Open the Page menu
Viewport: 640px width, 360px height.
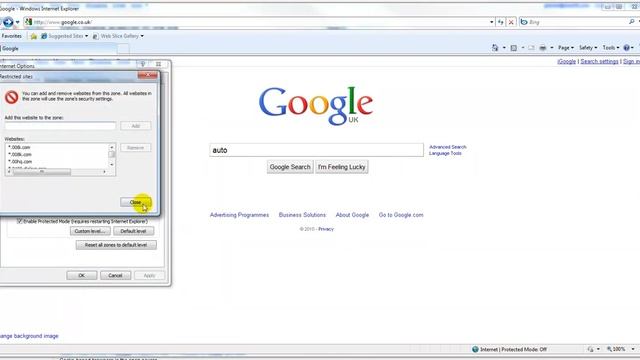click(x=566, y=48)
